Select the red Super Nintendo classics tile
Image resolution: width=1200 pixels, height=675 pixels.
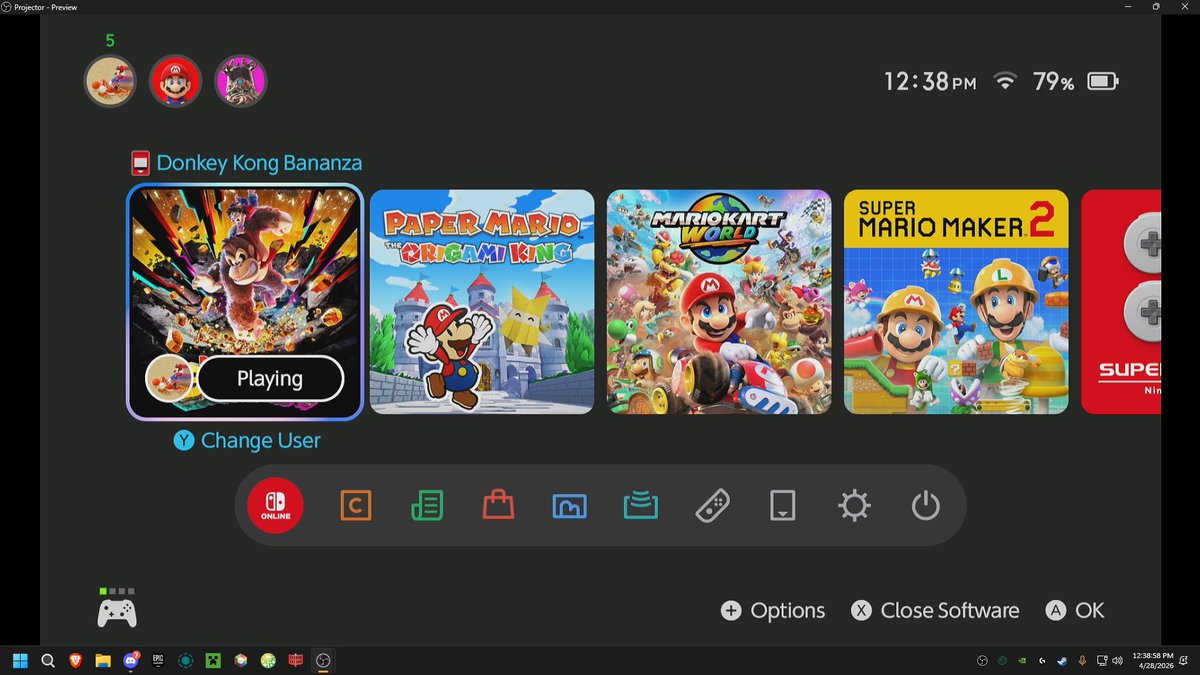(x=1121, y=302)
